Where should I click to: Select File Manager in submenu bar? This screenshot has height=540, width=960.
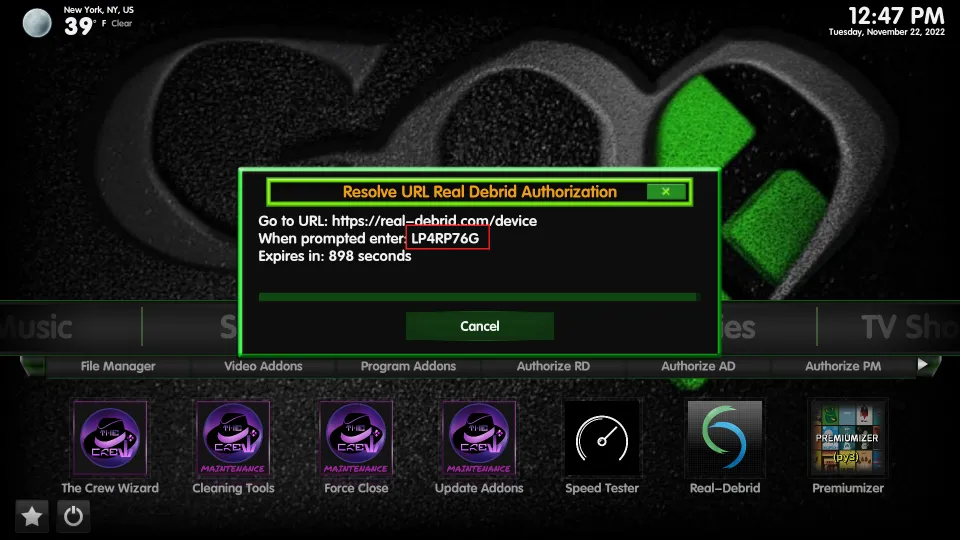[118, 366]
